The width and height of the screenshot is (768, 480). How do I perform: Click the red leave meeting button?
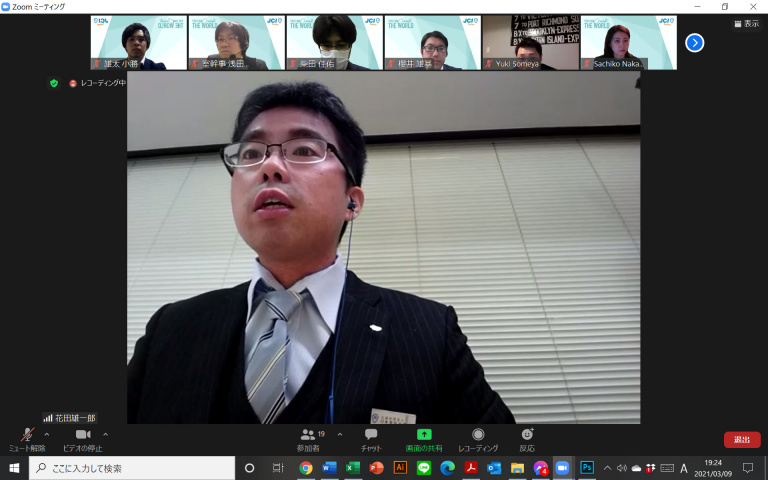pyautogui.click(x=742, y=440)
